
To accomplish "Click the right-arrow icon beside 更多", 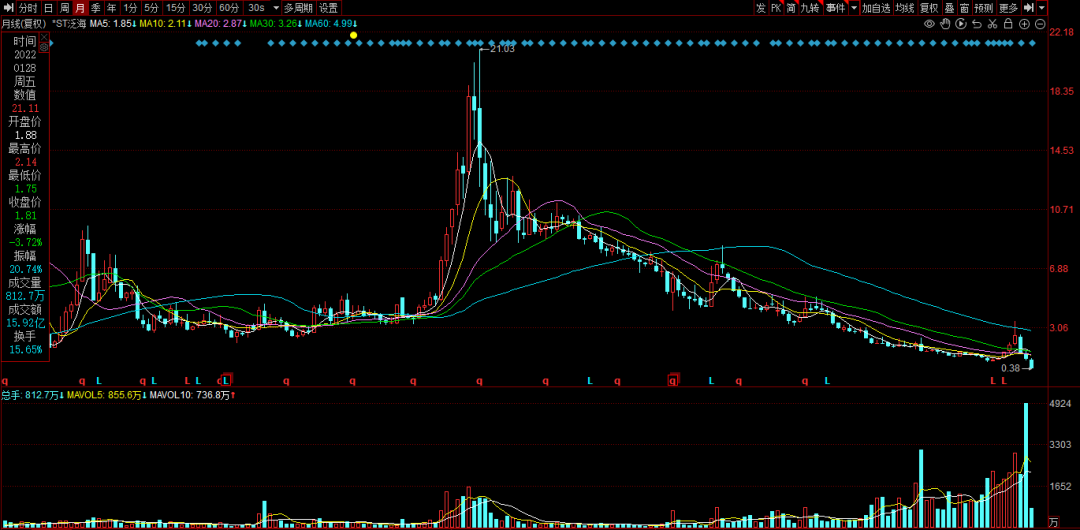I will [x=1029, y=8].
